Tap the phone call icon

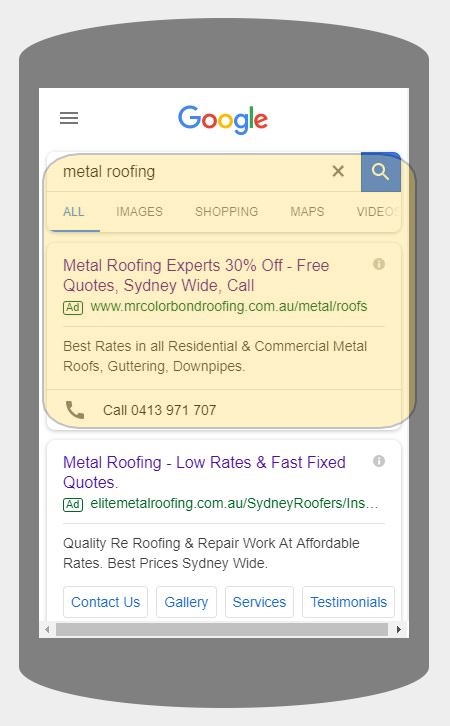coord(75,410)
